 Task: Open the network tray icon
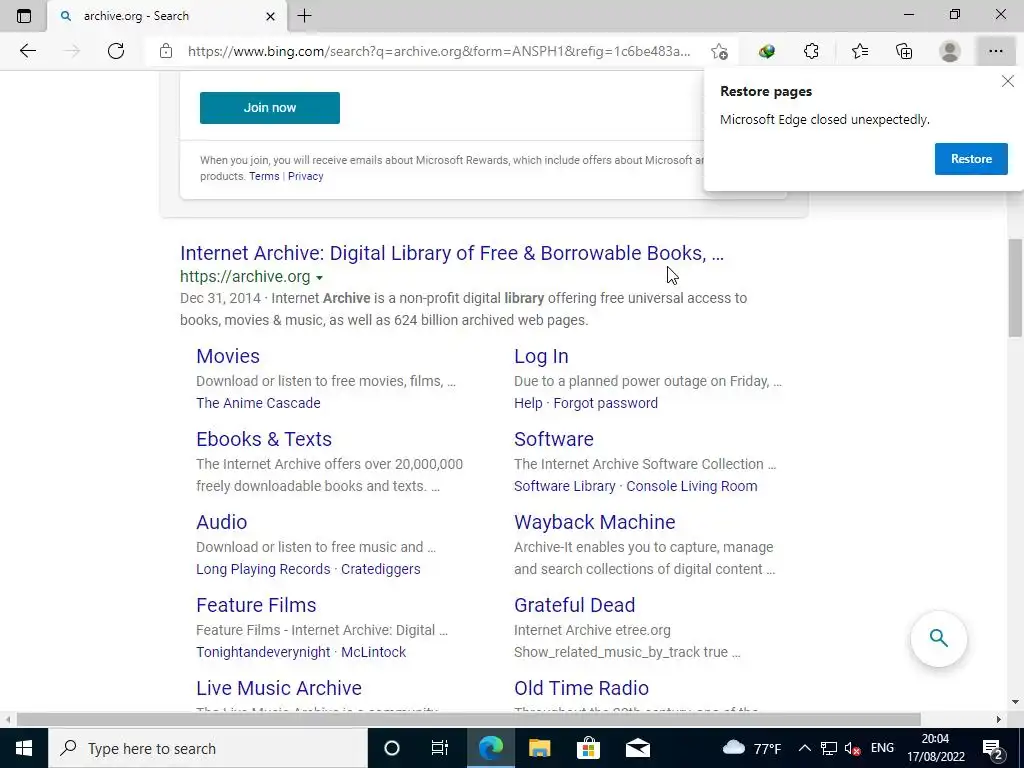(x=829, y=748)
